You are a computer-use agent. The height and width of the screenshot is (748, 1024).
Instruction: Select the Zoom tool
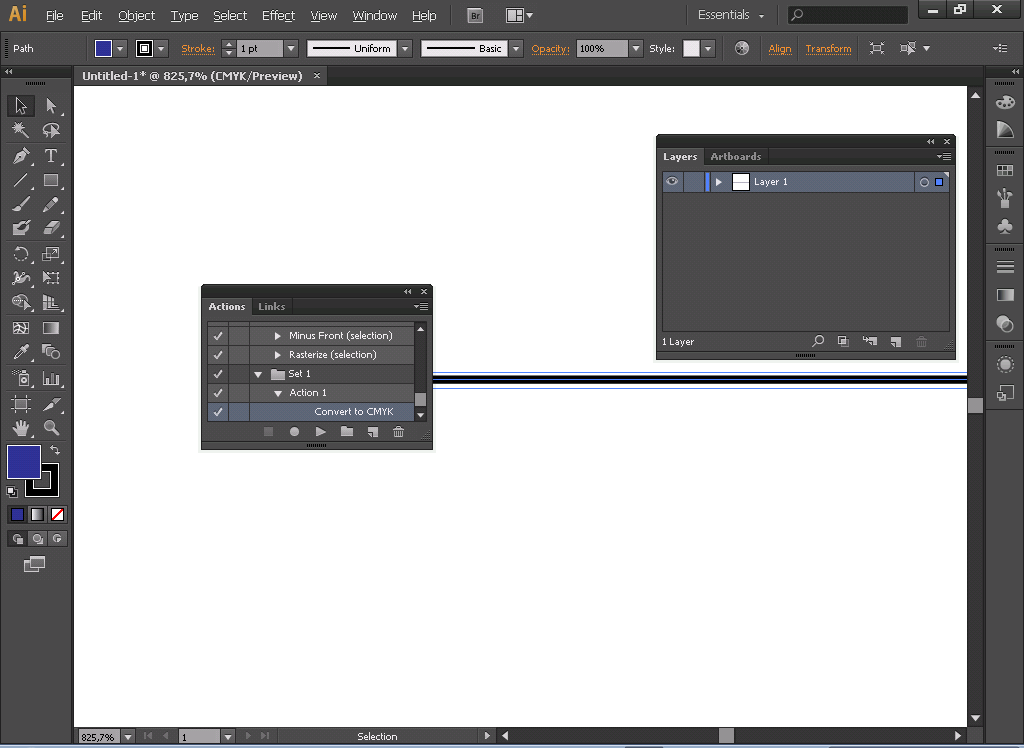[x=51, y=428]
